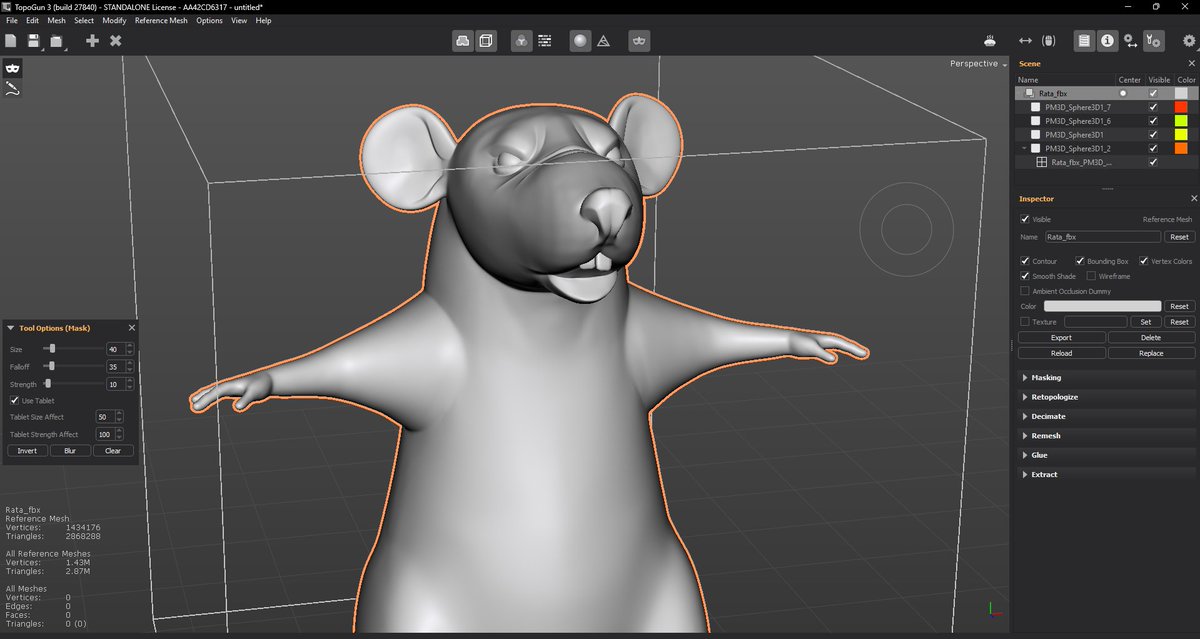Toggle the wireframe triangle toolbar icon
The image size is (1200, 639).
(x=604, y=41)
